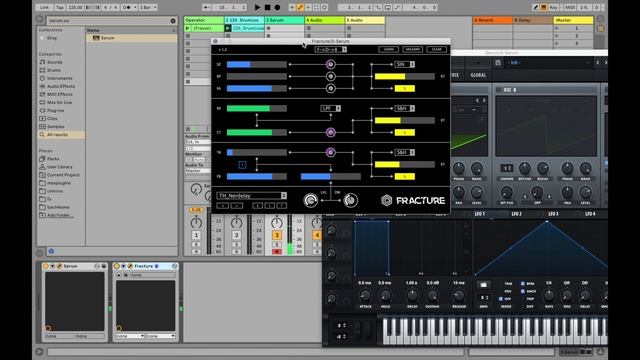This screenshot has height=360, width=640.
Task: Select the LFO 2 tab in Serum
Action: (516, 214)
